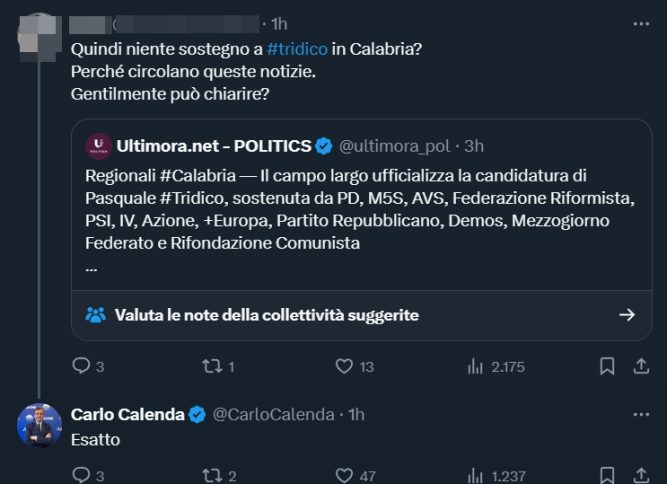Like the first tweet with 13 likes
The width and height of the screenshot is (667, 484).
344,367
